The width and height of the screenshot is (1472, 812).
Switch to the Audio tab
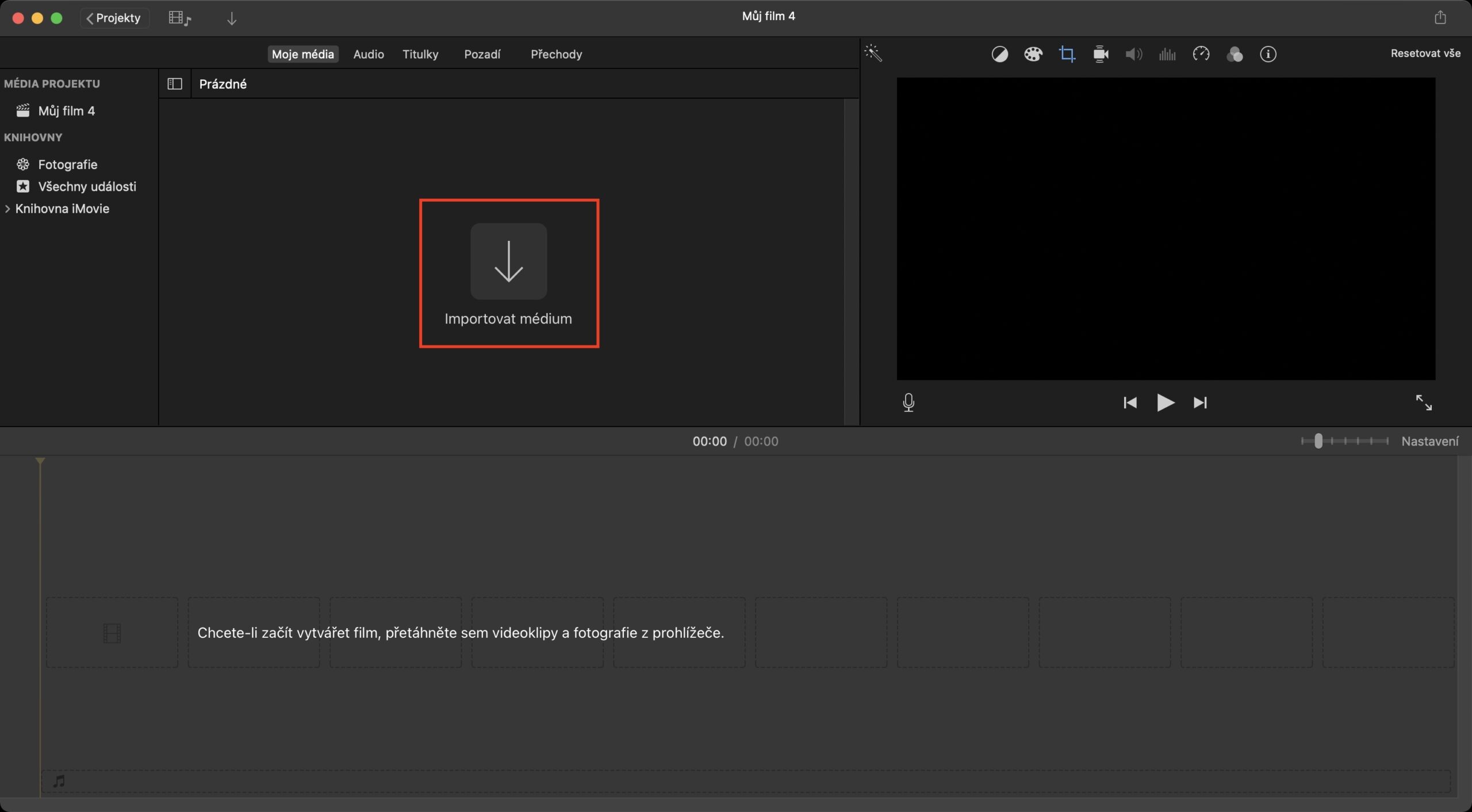click(369, 53)
